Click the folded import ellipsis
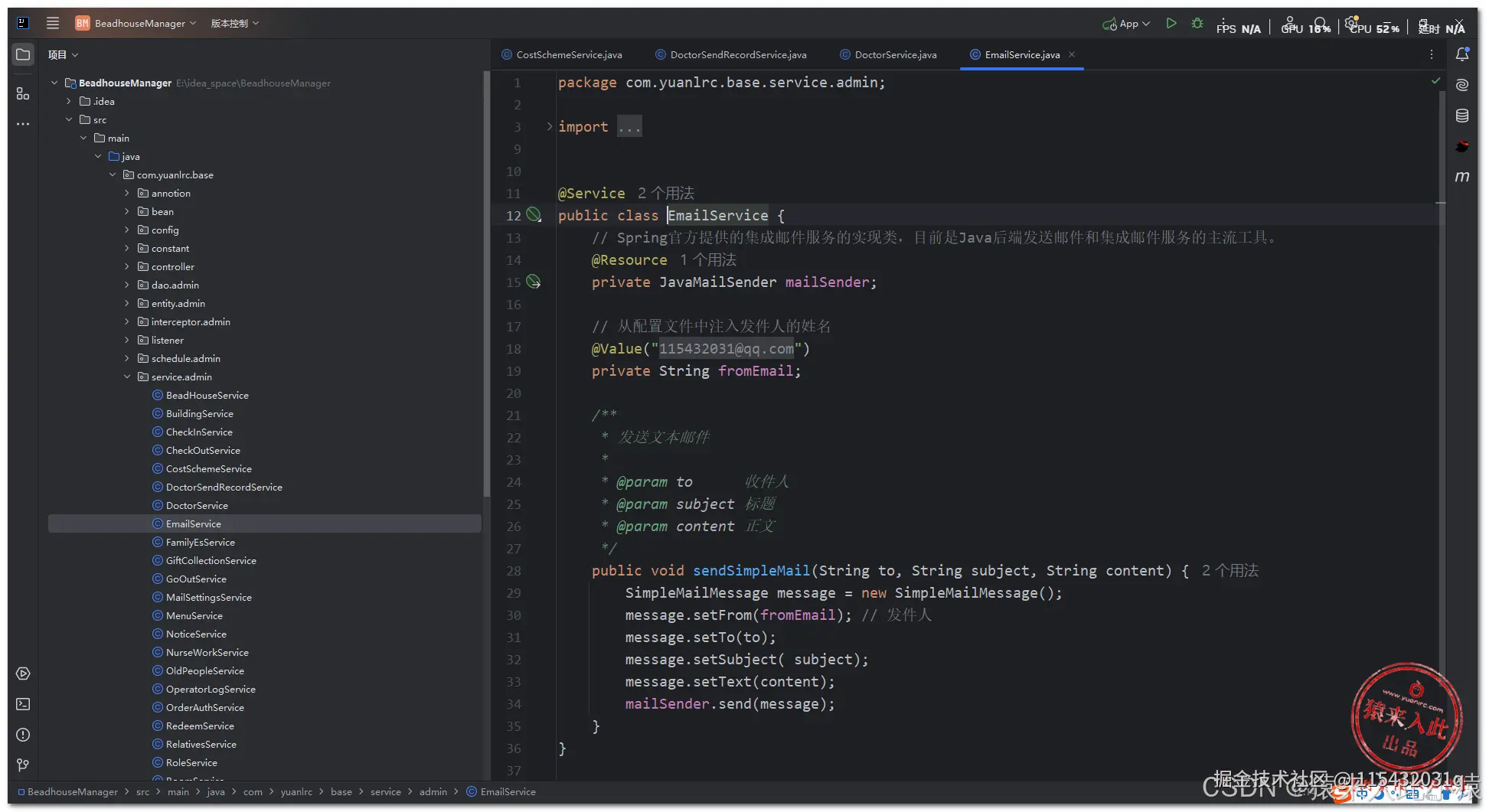The width and height of the screenshot is (1486, 812). [629, 126]
